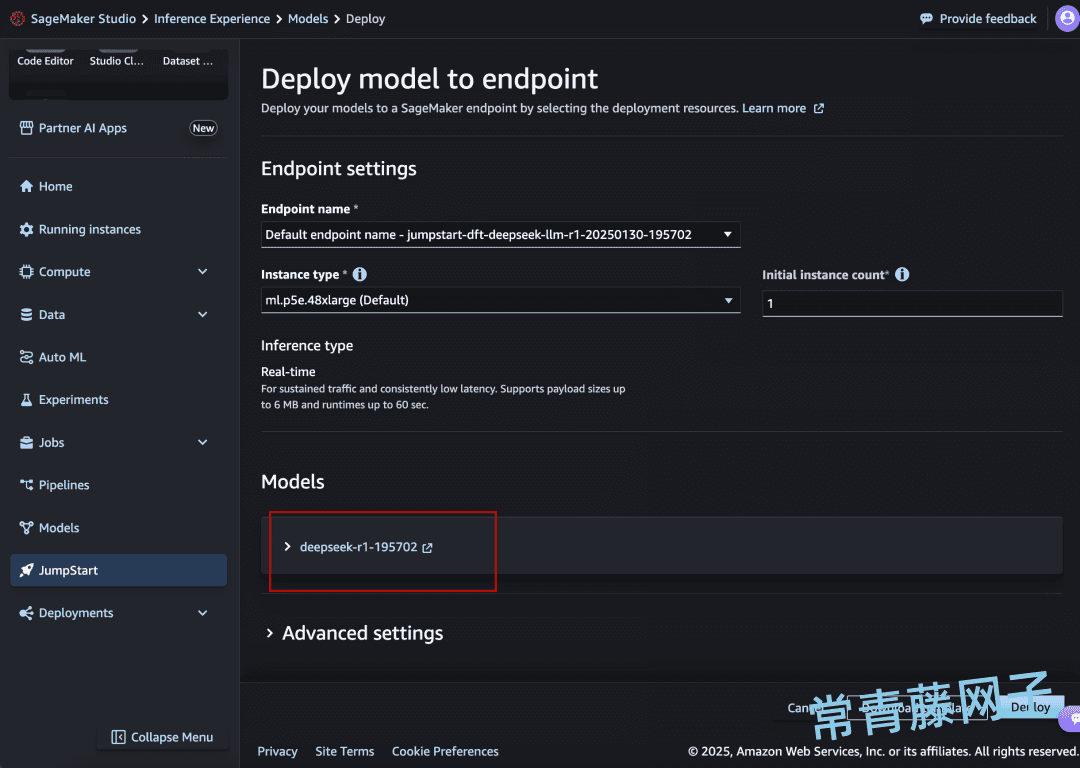The image size is (1080, 768).
Task: Click the Deploy button
Action: pyautogui.click(x=1030, y=707)
